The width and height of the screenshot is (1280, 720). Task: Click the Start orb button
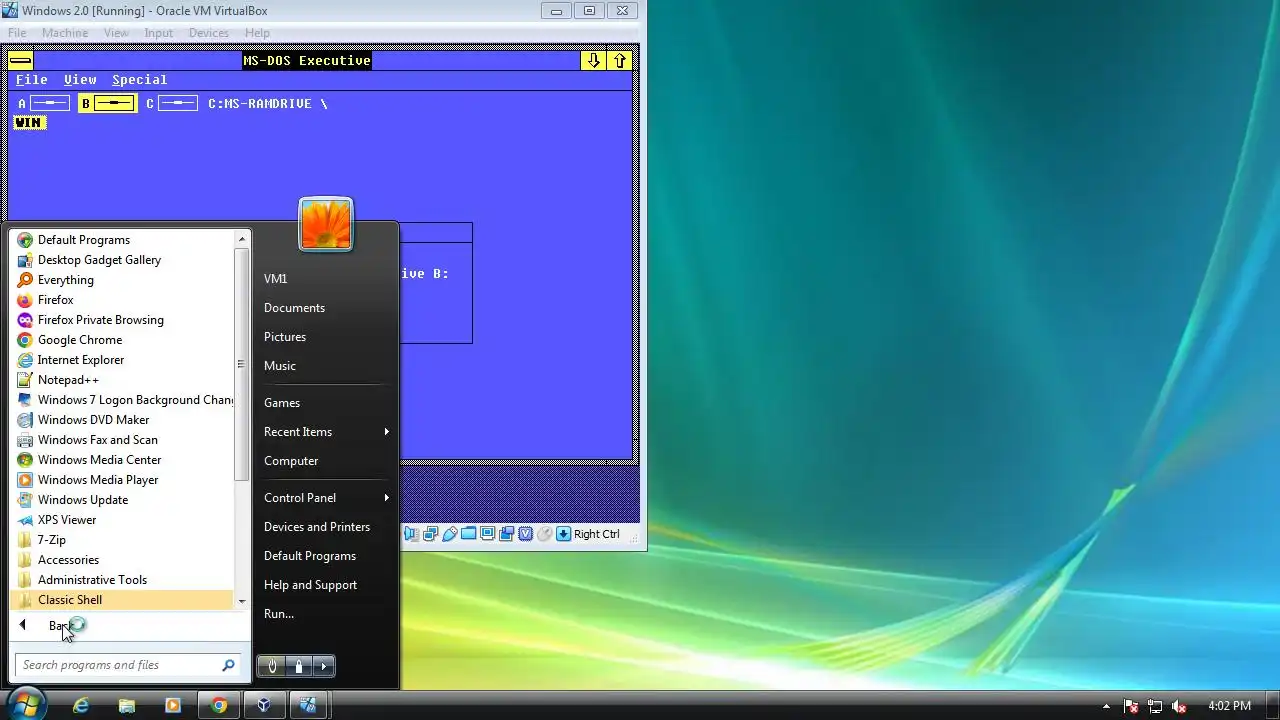tap(25, 704)
